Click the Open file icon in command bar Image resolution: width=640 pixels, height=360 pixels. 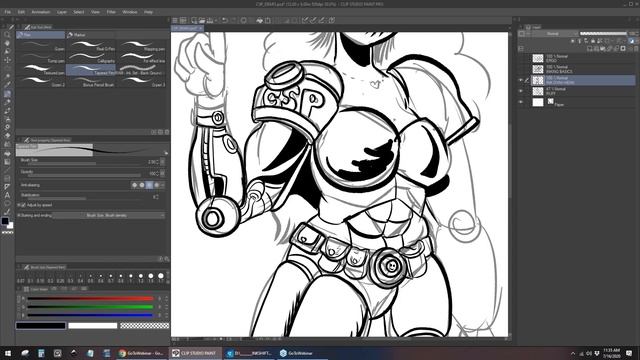(x=202, y=20)
